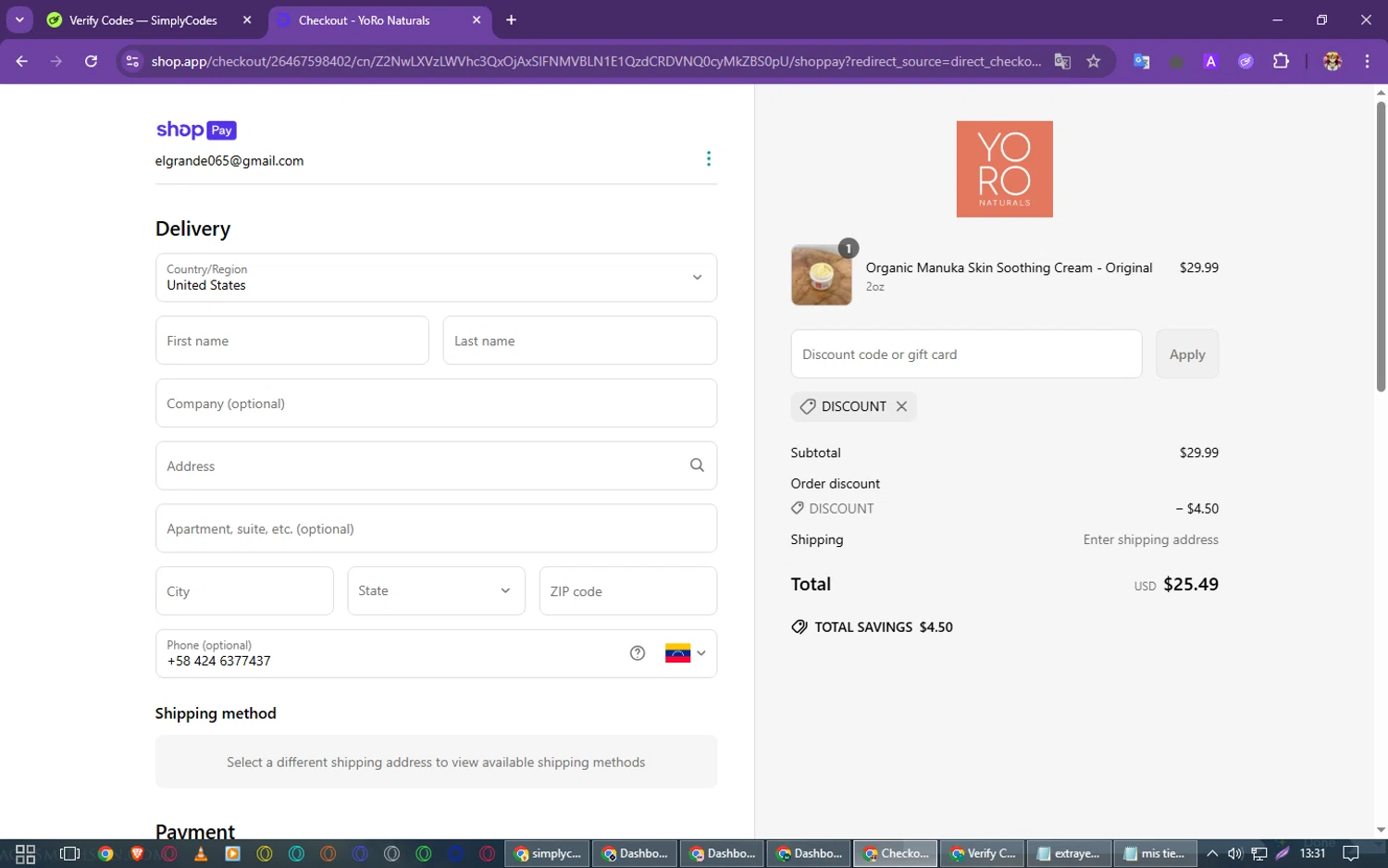Click the Discount code or gift card field
This screenshot has width=1388, height=868.
(x=966, y=354)
